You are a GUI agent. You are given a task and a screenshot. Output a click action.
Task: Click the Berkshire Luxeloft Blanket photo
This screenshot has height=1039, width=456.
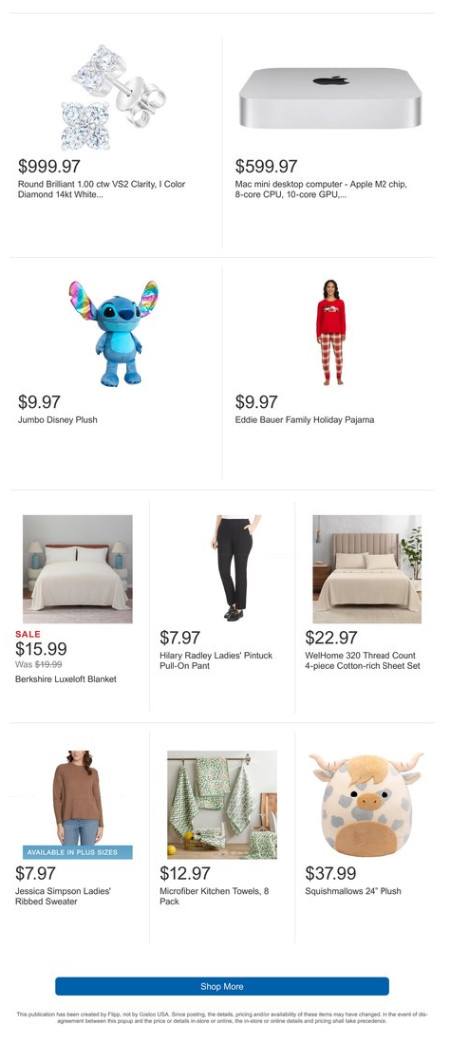click(78, 569)
